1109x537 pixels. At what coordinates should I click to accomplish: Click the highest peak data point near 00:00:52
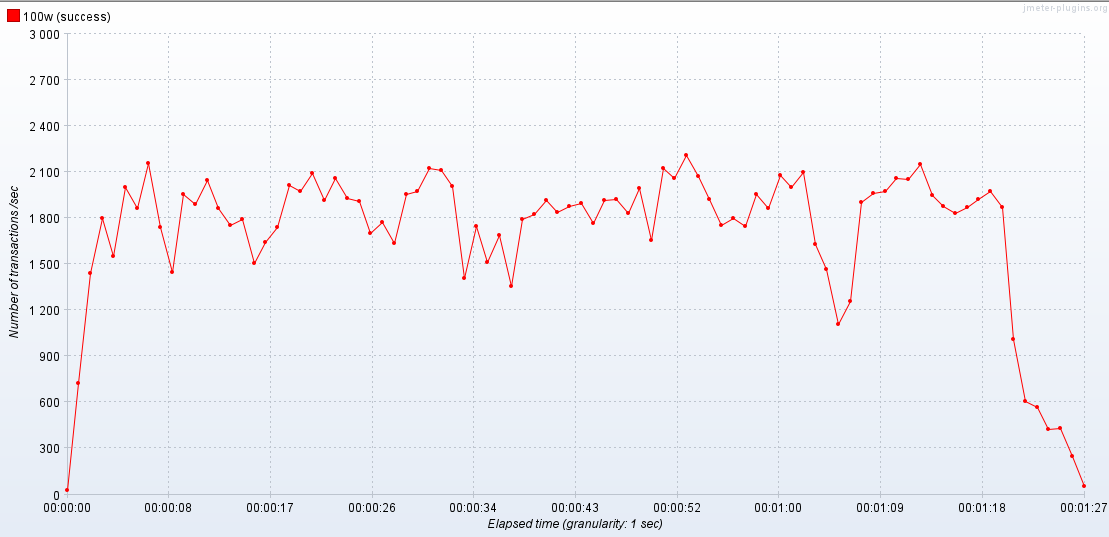pyautogui.click(x=686, y=155)
